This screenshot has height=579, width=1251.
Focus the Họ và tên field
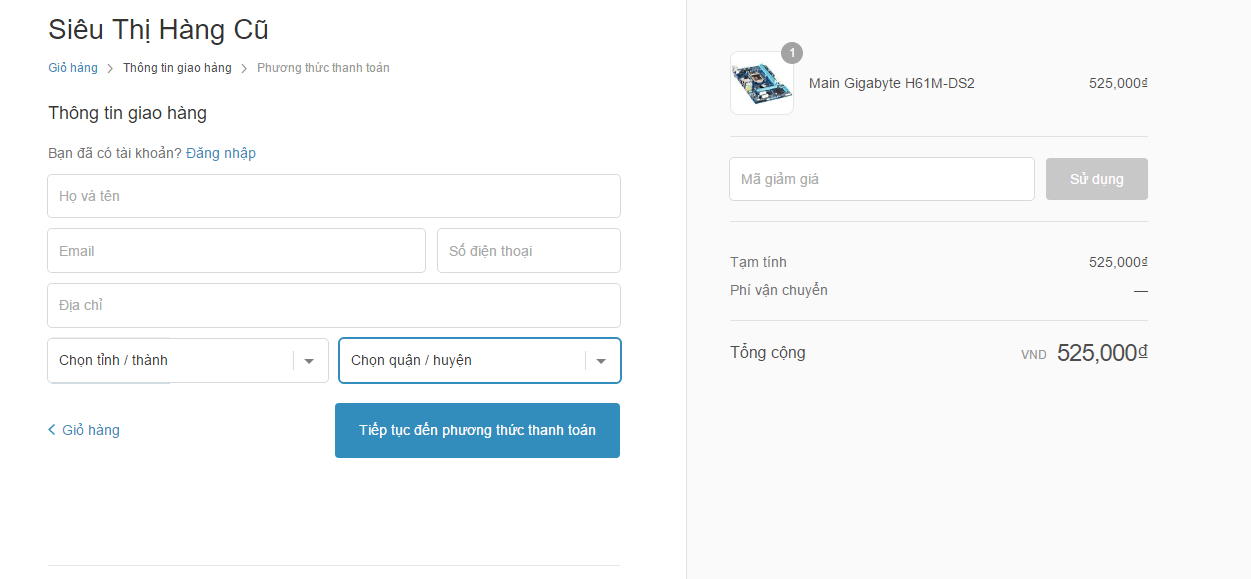click(x=334, y=196)
